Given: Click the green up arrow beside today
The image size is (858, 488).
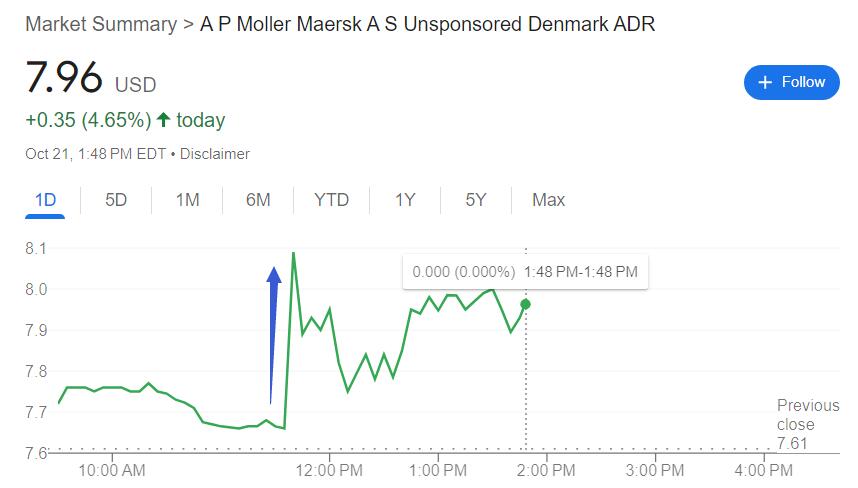Looking at the screenshot, I should [x=164, y=121].
